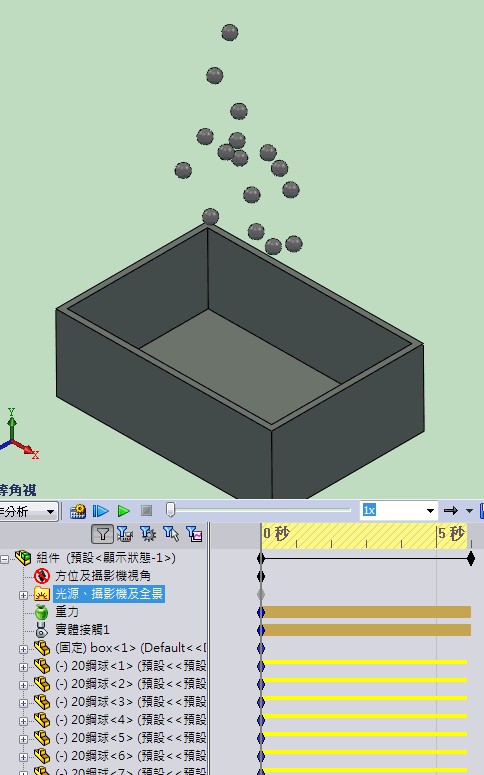Toggle the No Filter funnel button
The width and height of the screenshot is (484, 775).
click(x=102, y=534)
